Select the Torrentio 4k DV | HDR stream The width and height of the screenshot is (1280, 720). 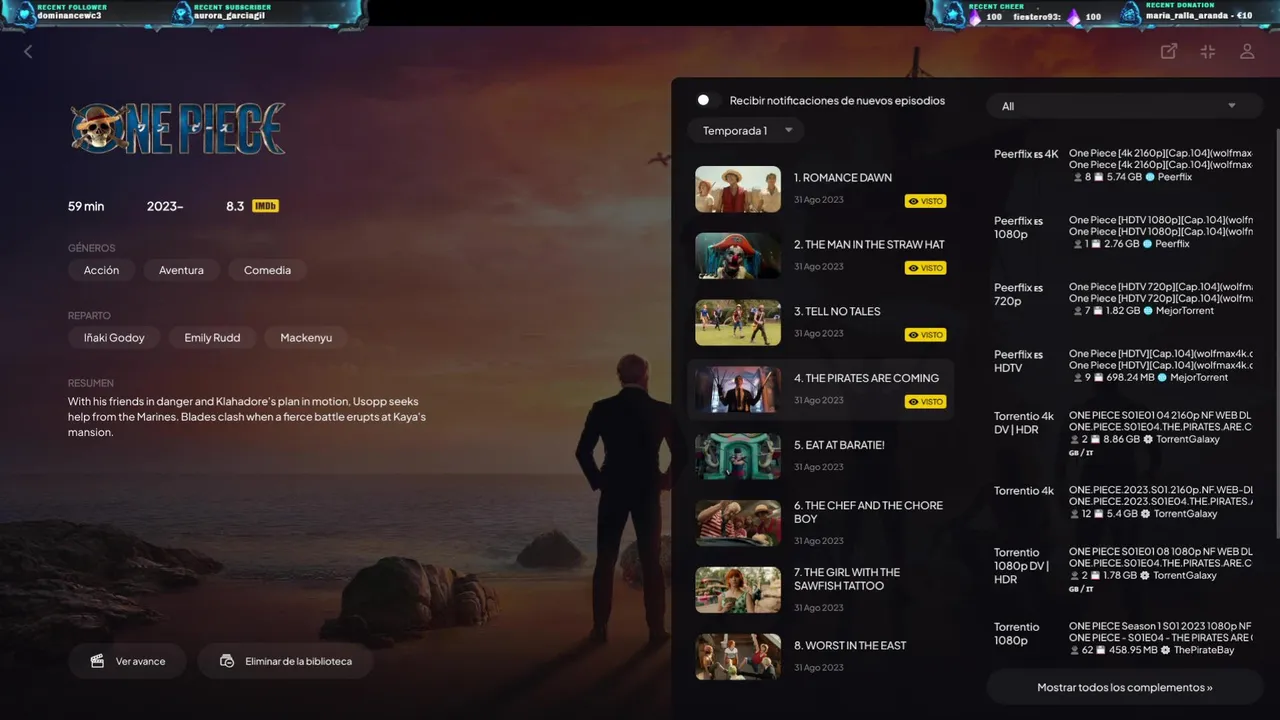1122,432
